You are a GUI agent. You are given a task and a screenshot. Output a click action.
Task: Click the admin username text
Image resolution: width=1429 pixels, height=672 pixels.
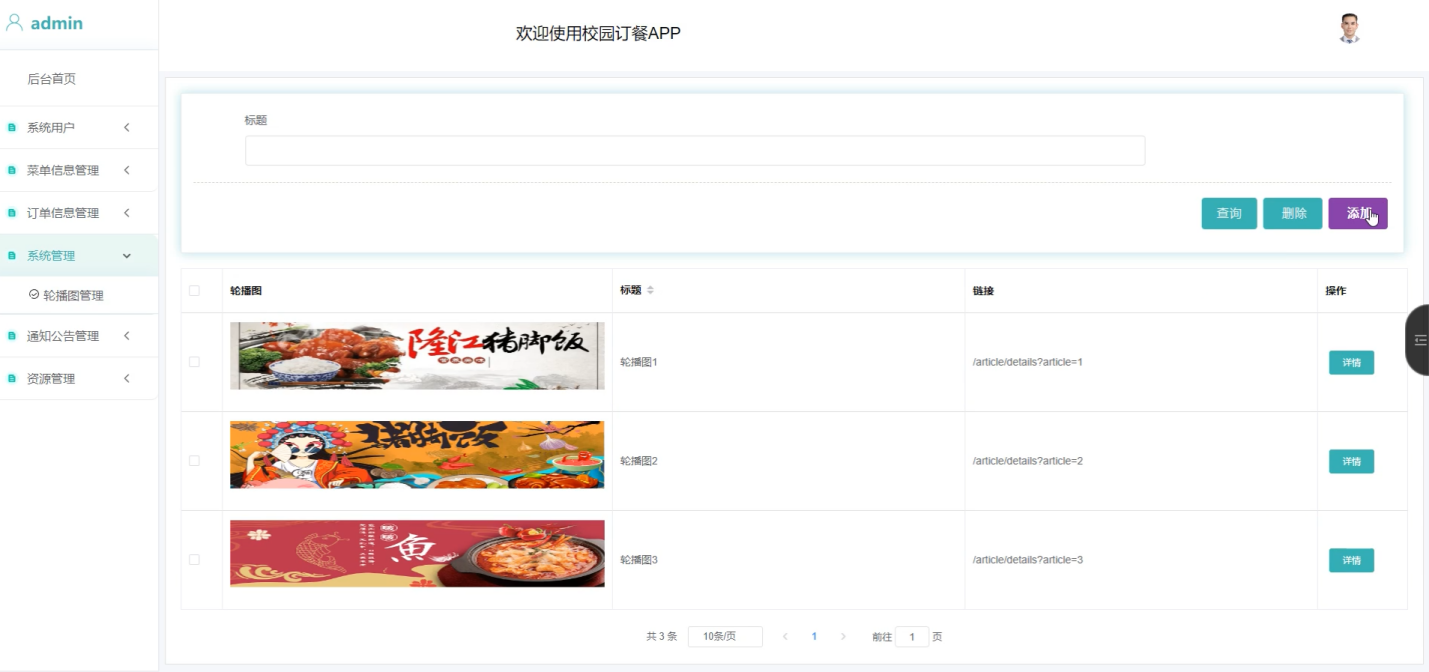click(x=57, y=23)
